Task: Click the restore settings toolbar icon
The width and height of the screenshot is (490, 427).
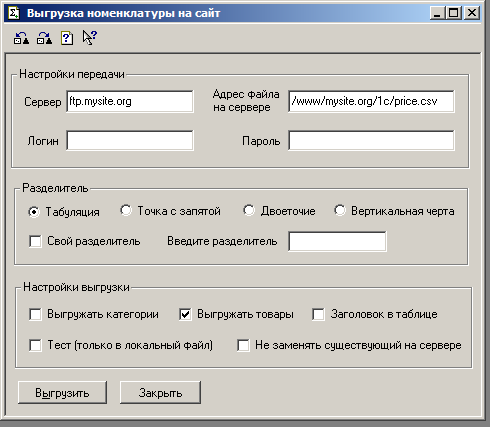Action: [x=21, y=38]
